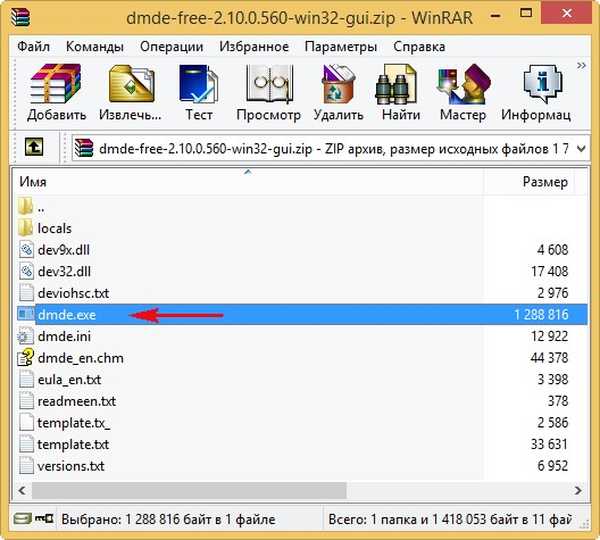Show hidden toolbar buttons chevron

point(581,65)
